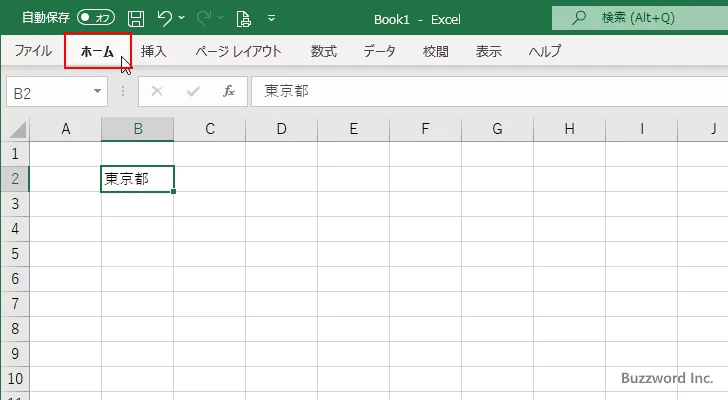Image resolution: width=728 pixels, height=400 pixels.
Task: Select column F header
Action: 425,129
